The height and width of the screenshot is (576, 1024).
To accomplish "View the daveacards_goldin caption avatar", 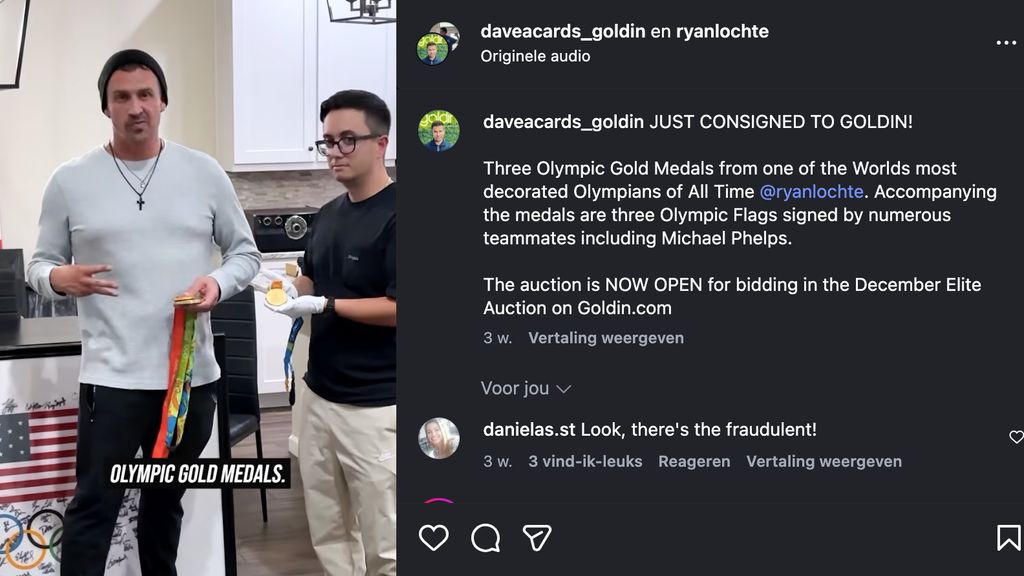I will [x=439, y=131].
